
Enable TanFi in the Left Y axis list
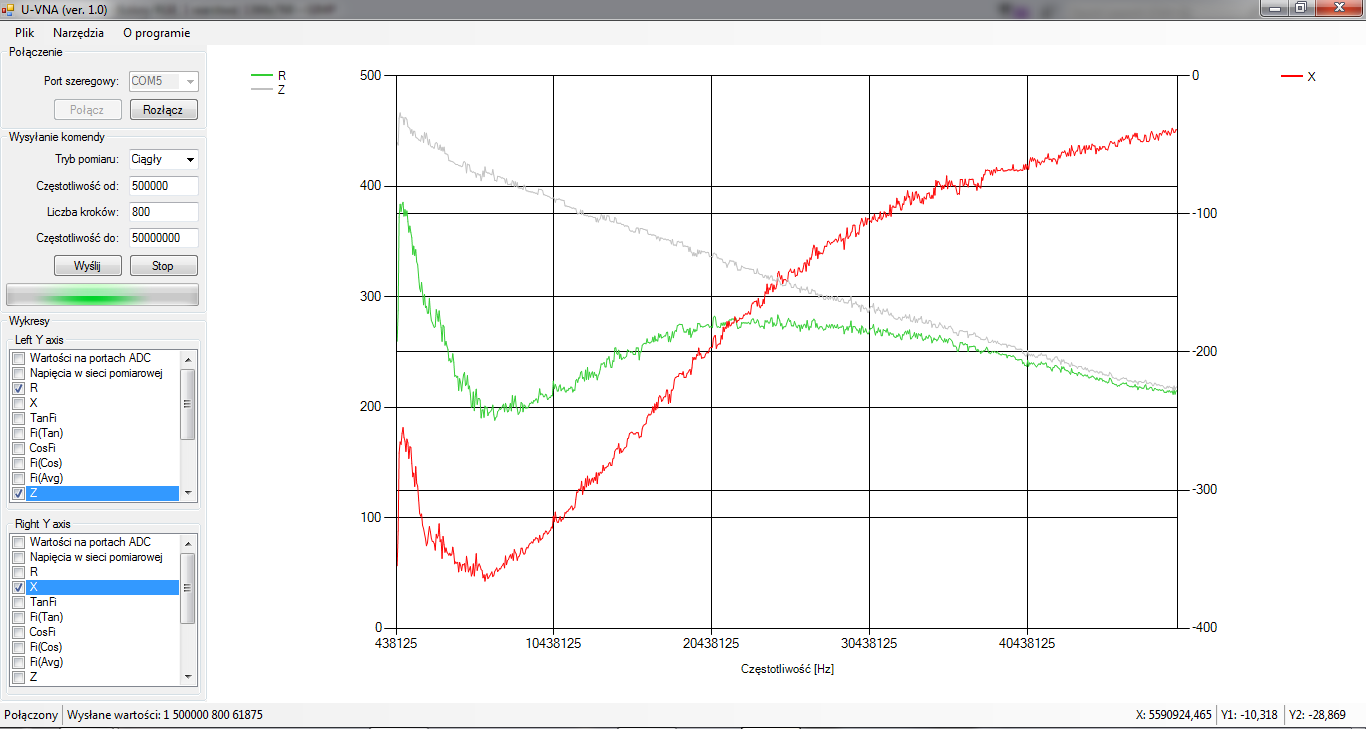pyautogui.click(x=19, y=418)
